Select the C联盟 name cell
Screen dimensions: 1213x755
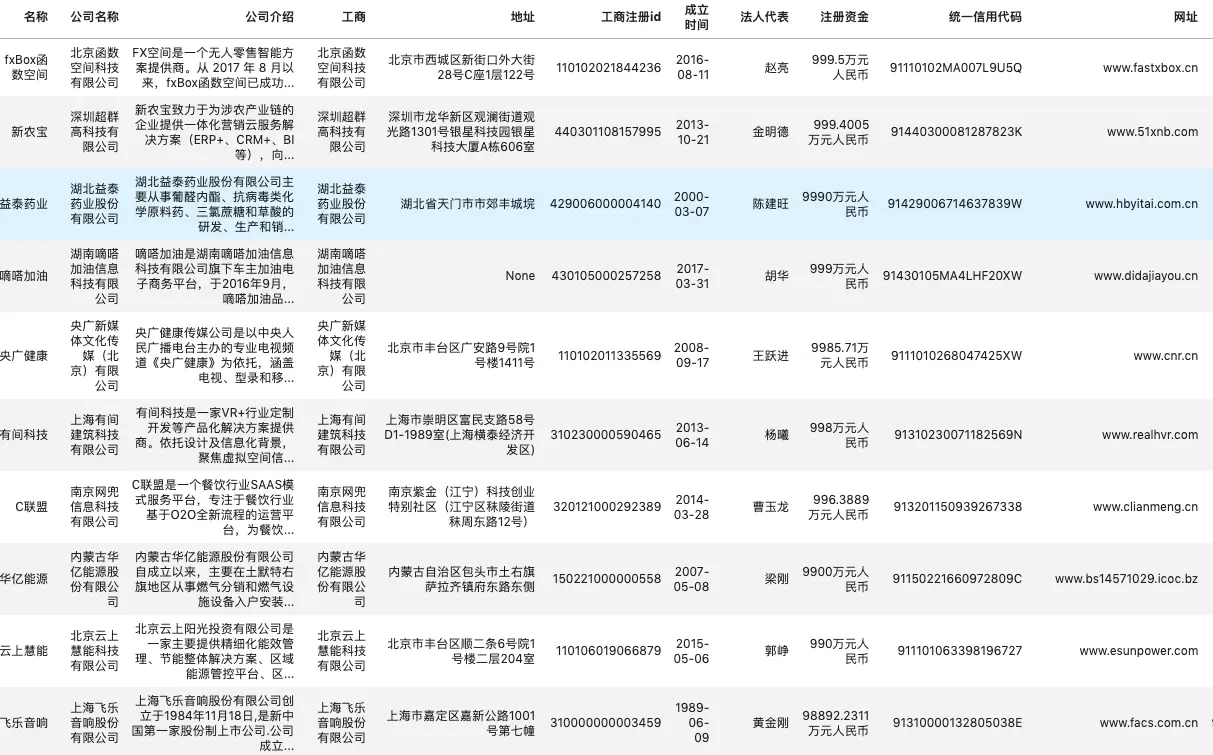[x=32, y=507]
